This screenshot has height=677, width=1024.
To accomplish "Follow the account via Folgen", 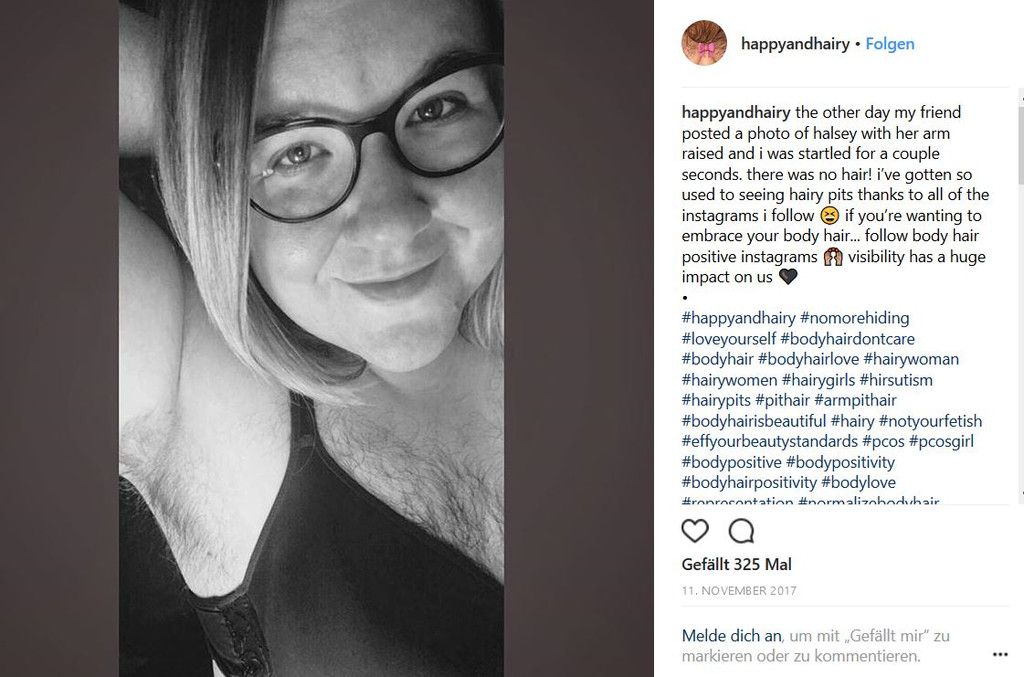I will coord(889,44).
